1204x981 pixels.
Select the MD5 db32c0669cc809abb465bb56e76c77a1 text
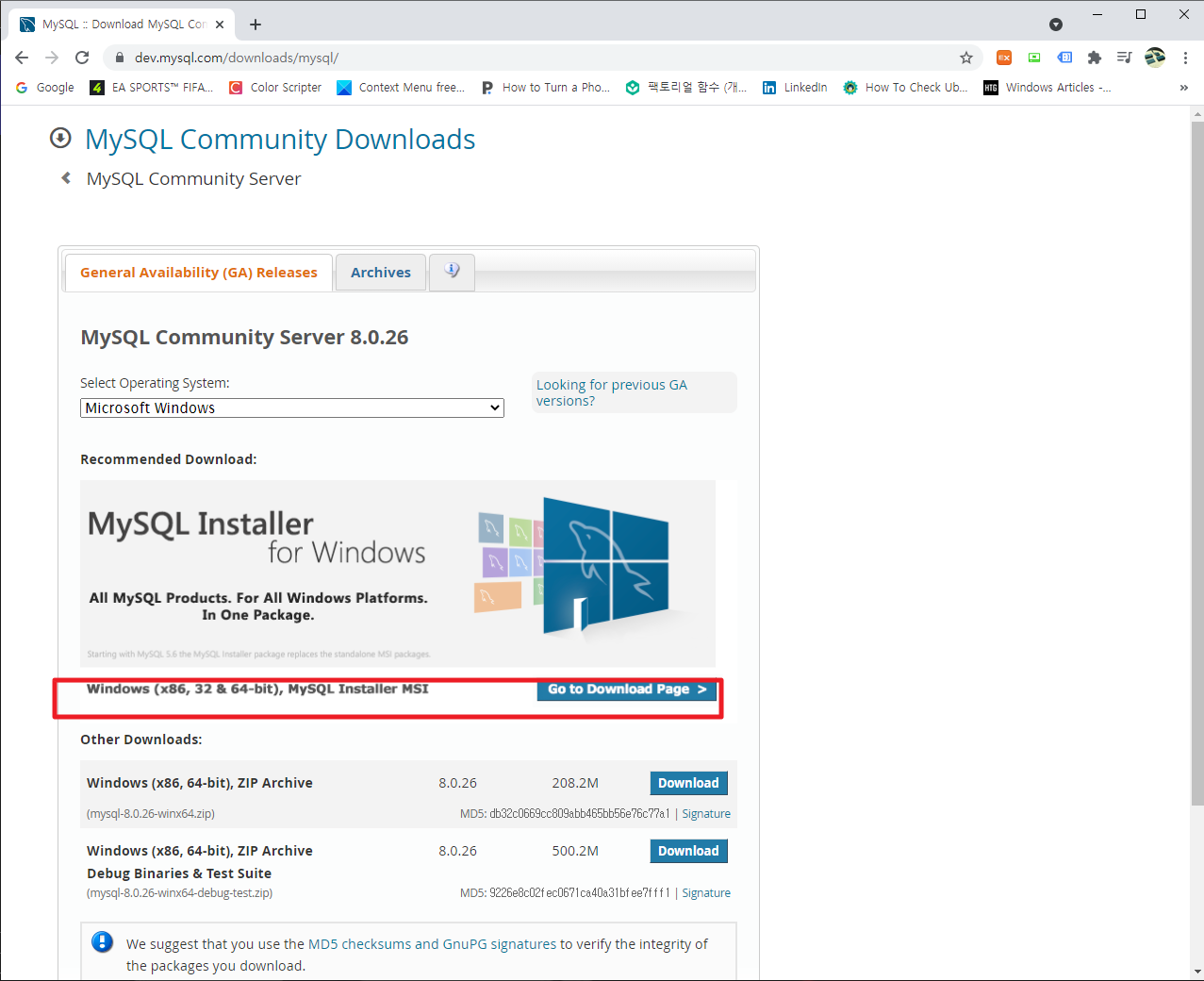point(565,814)
